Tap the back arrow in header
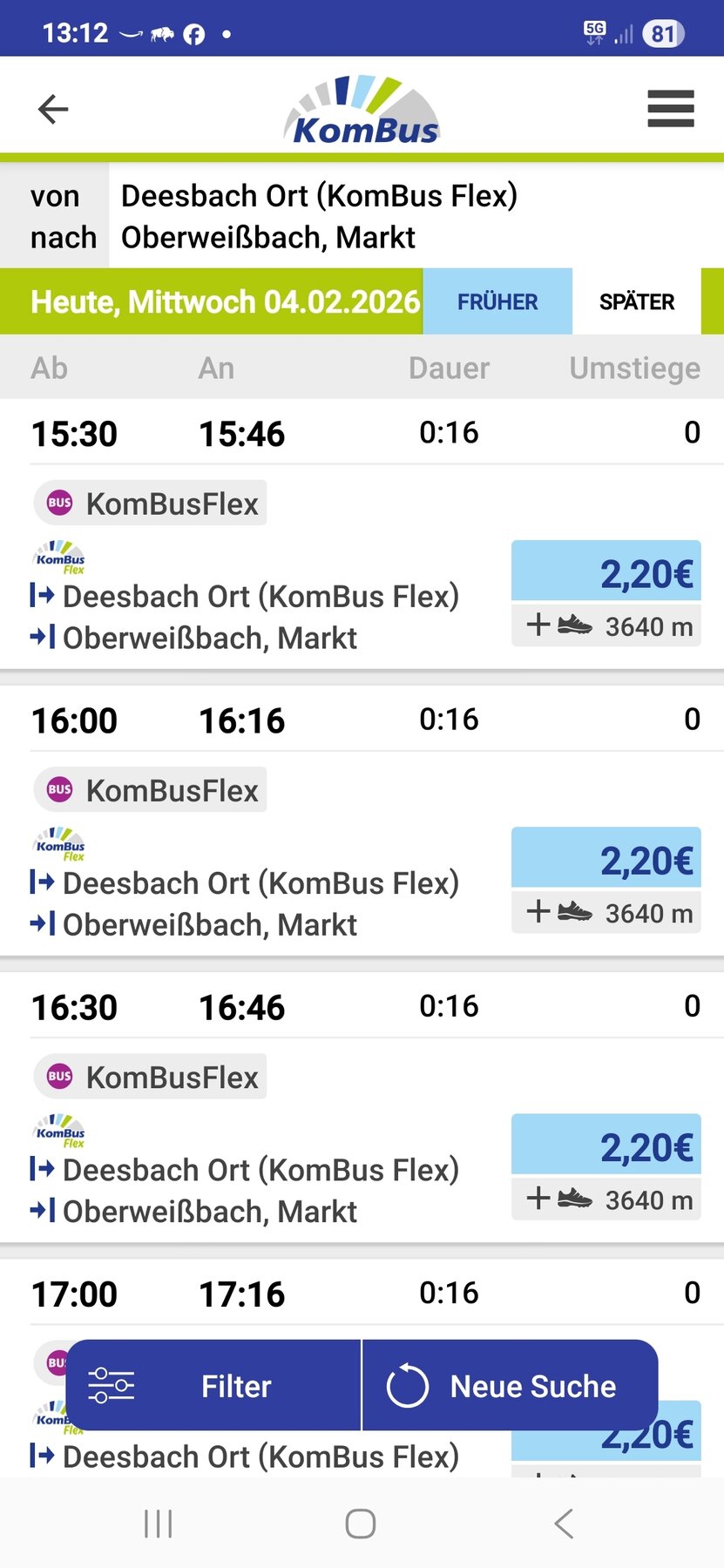 tap(53, 110)
